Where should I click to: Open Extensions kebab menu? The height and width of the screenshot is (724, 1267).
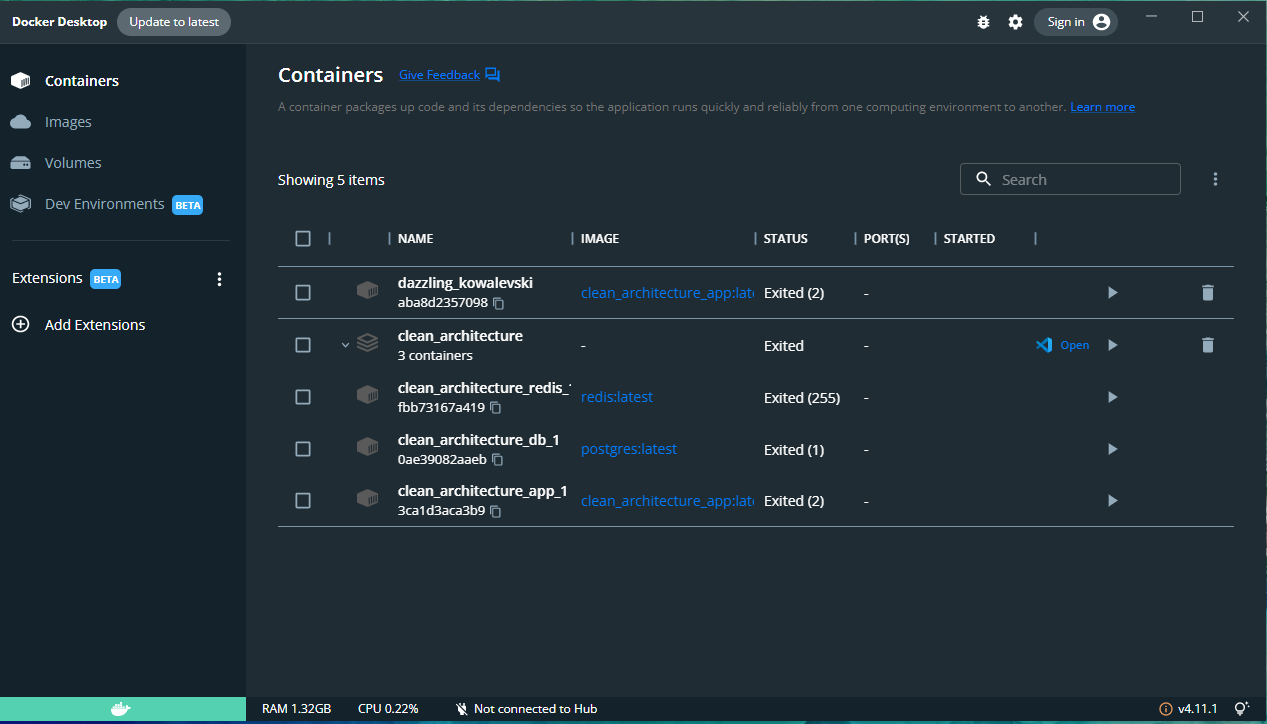220,279
